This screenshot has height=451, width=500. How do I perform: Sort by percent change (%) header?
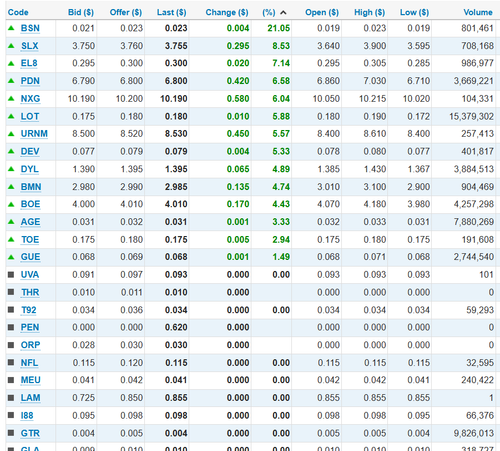coord(269,12)
